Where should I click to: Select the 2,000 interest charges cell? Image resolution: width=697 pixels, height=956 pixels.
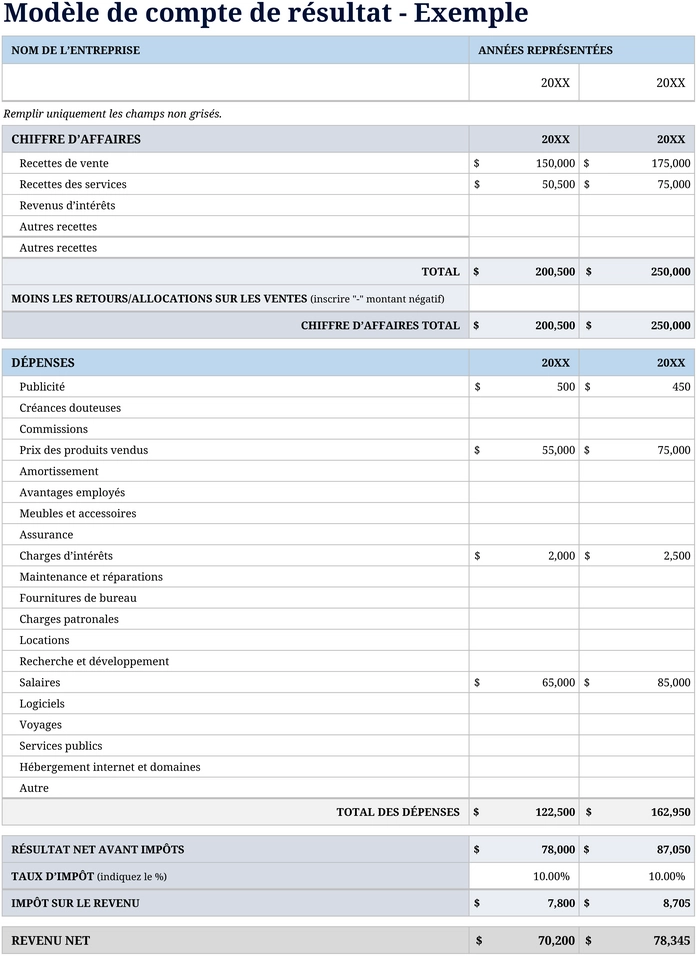(x=524, y=555)
